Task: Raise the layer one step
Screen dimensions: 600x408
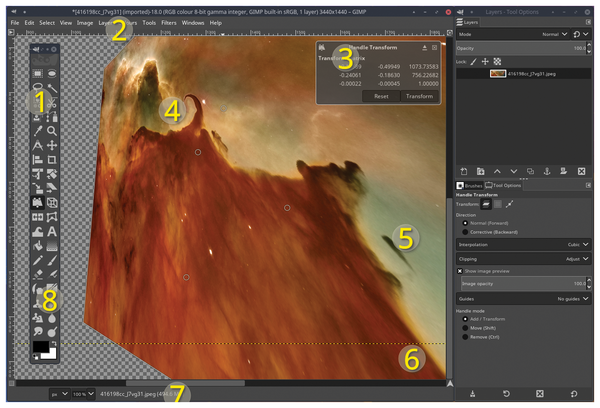Action: pos(497,171)
